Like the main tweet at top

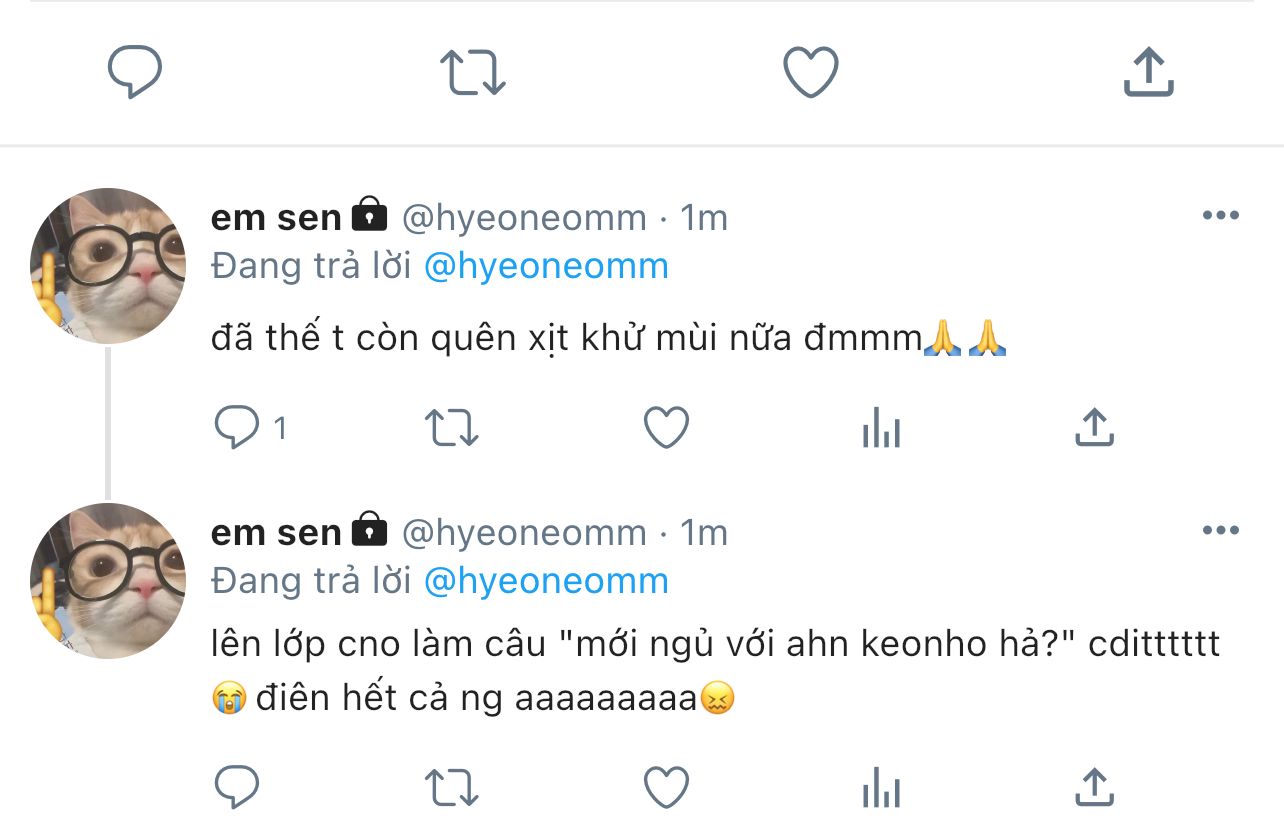[x=810, y=73]
